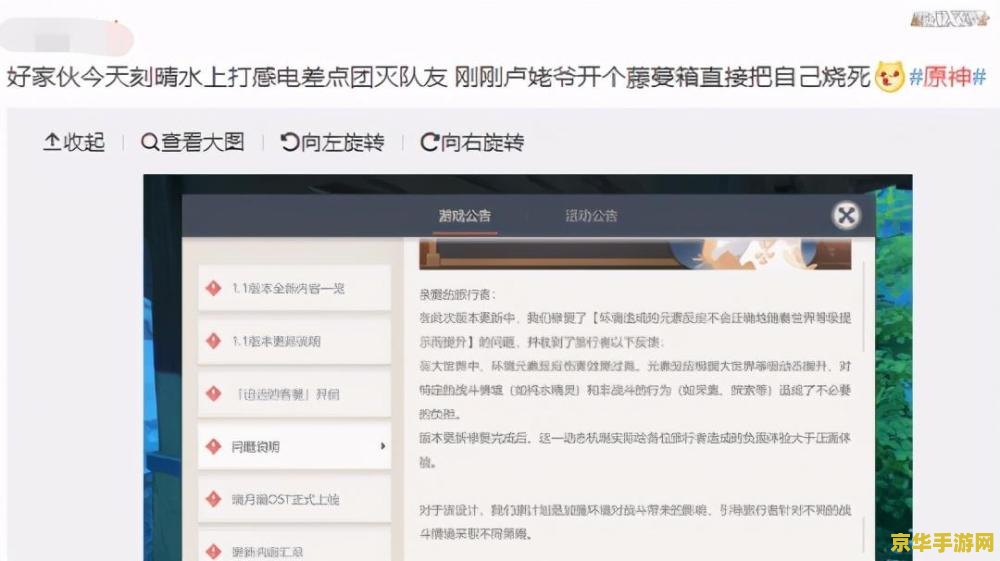
Task: Select the 1.1版本更新说明 announcement
Action: (x=294, y=342)
